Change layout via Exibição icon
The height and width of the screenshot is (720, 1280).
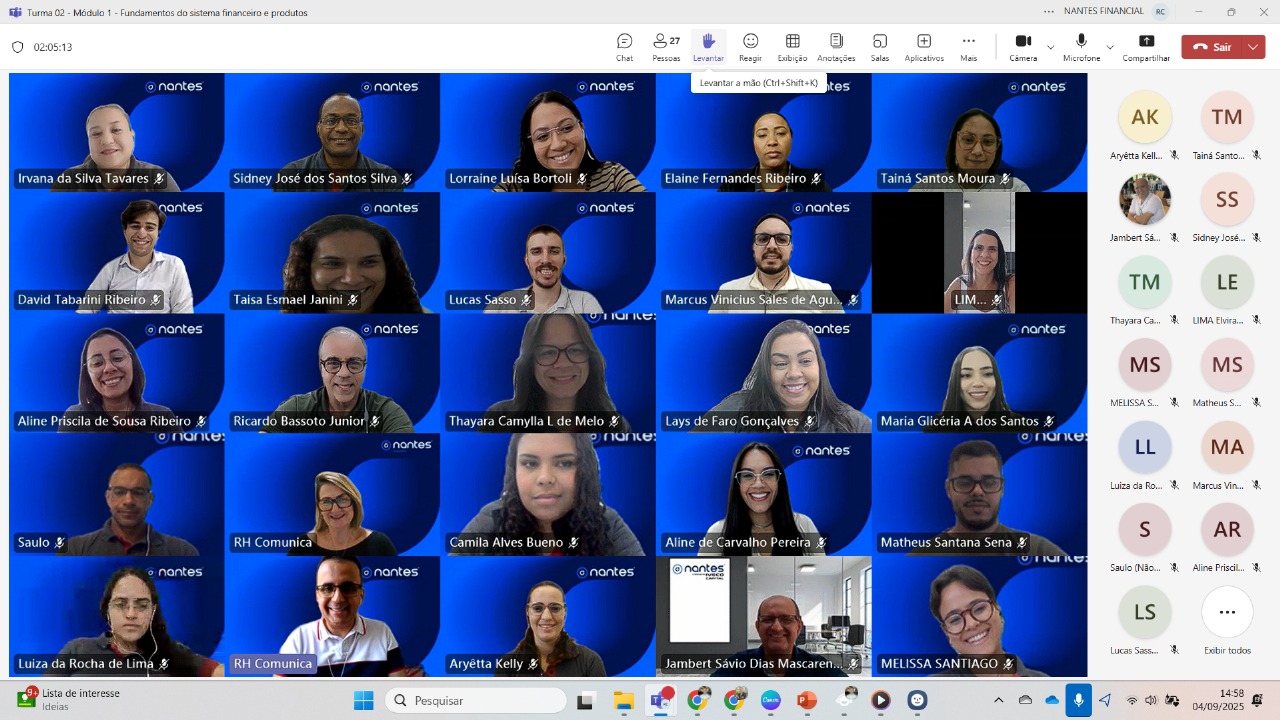(792, 46)
